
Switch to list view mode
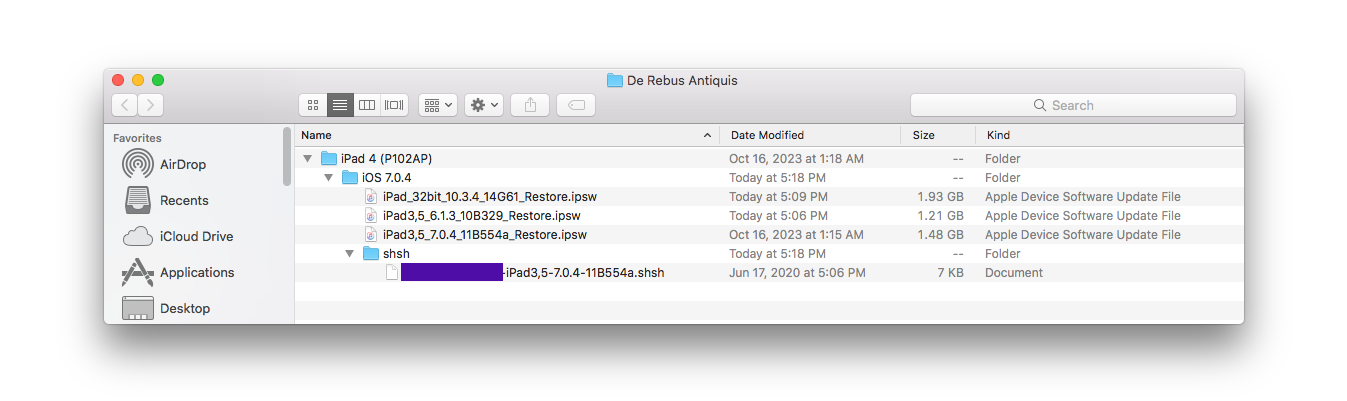340,104
